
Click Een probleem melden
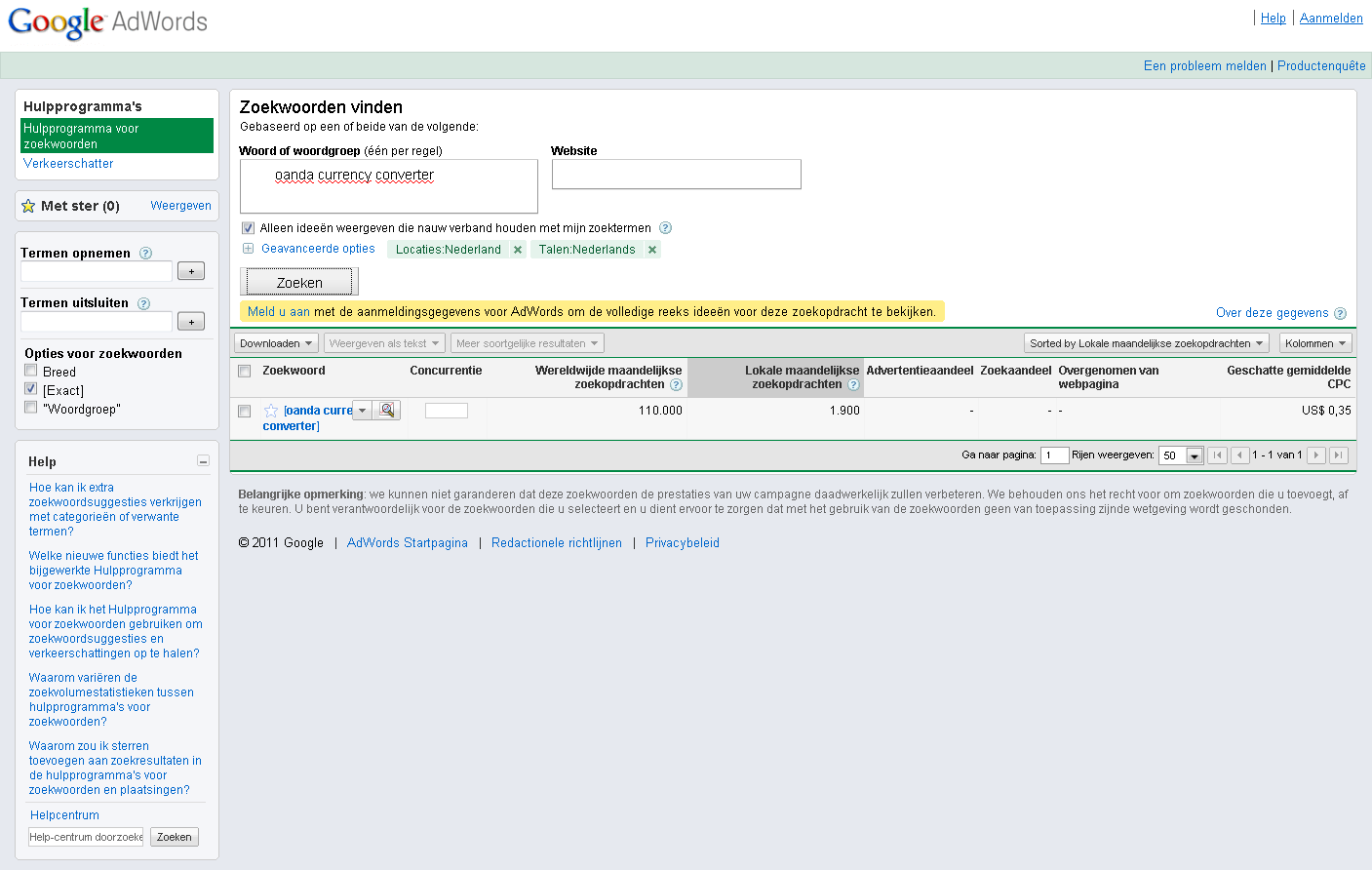[x=1204, y=66]
